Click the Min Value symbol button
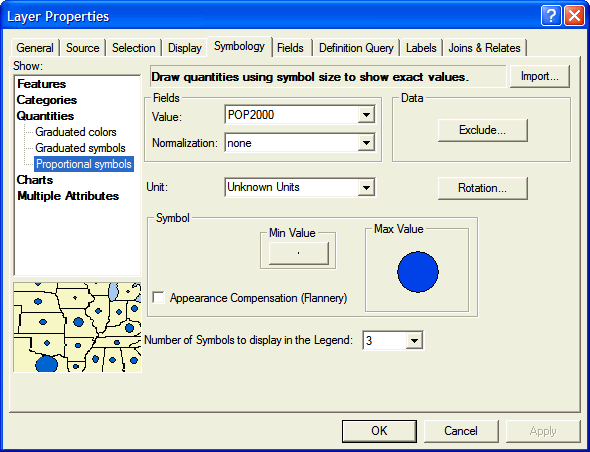 tap(298, 253)
